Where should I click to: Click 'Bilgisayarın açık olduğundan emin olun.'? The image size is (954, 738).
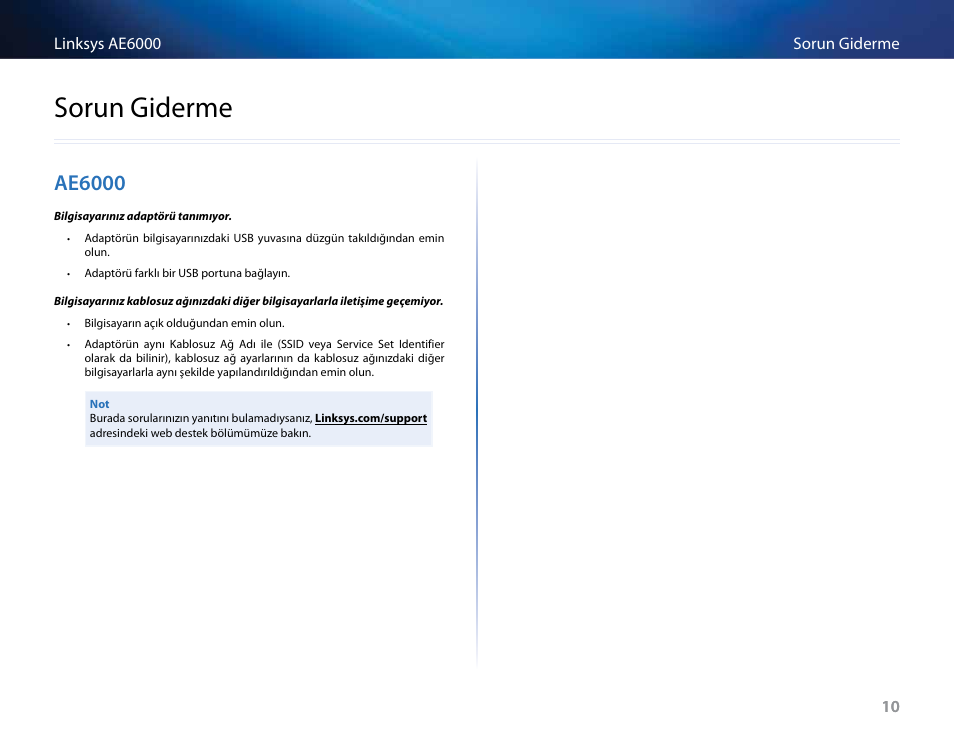[x=184, y=323]
